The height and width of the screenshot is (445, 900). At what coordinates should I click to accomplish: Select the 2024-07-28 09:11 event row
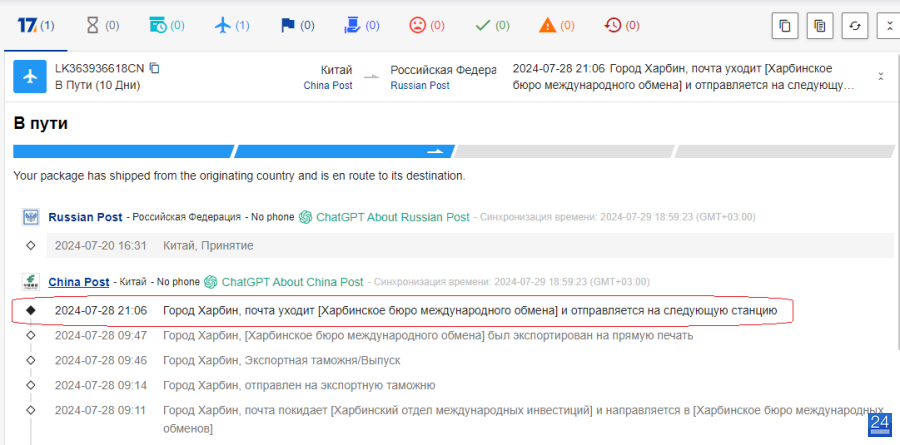(468, 419)
